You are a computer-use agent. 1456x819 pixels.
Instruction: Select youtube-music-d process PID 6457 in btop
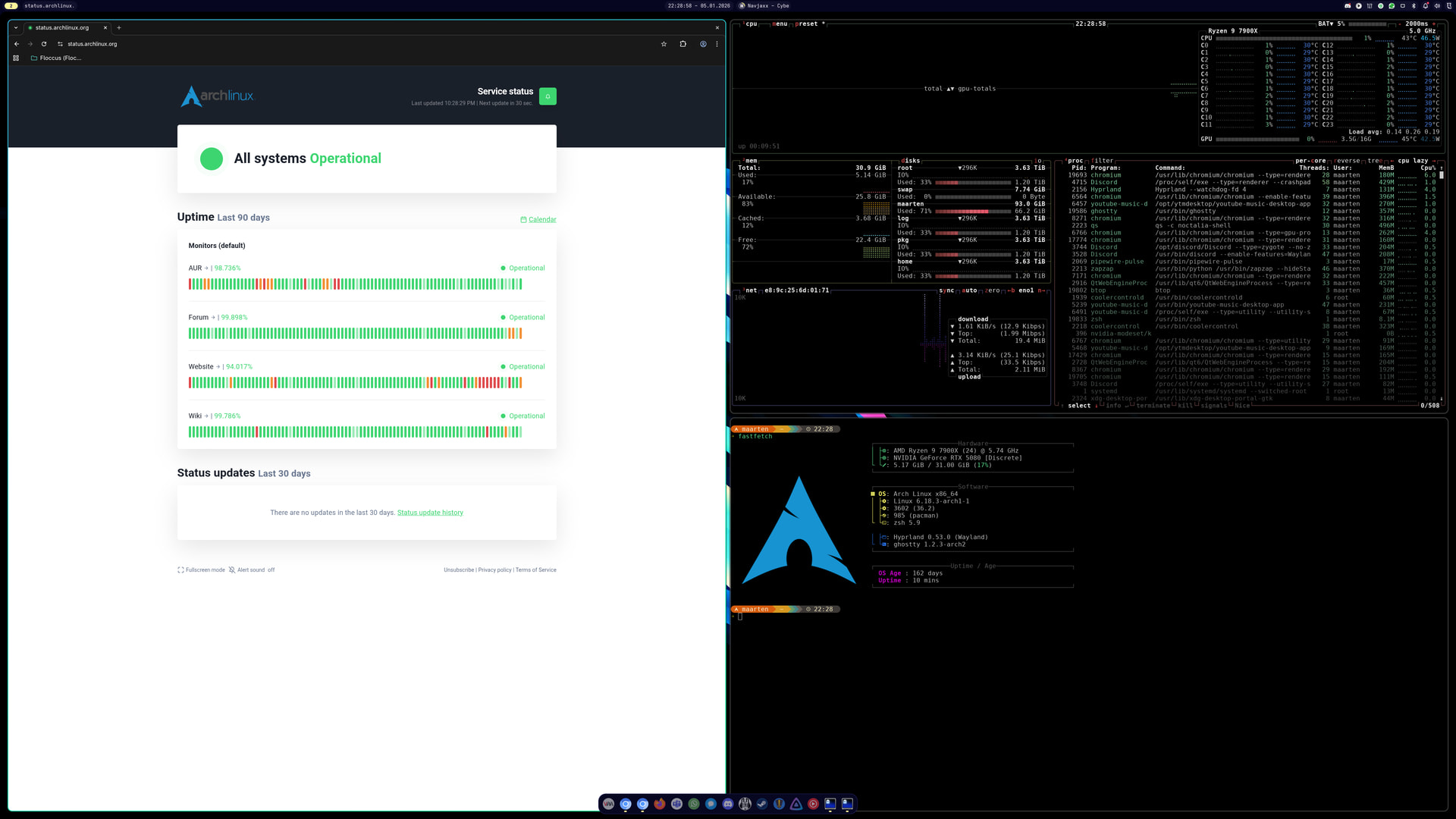(x=1253, y=204)
